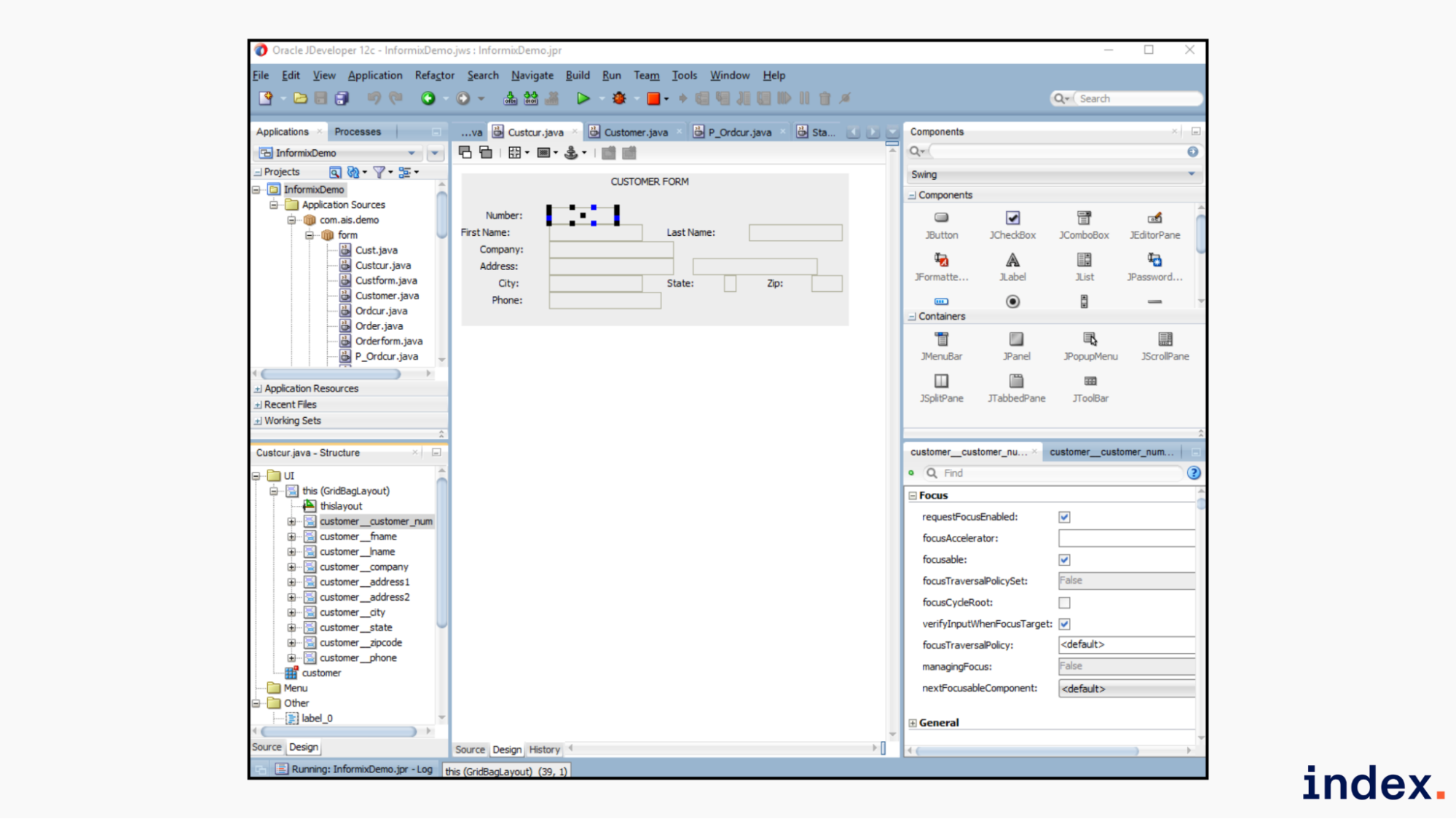Viewport: 1456px width, 819px height.
Task: Switch to the Source view of the editor
Action: click(470, 749)
